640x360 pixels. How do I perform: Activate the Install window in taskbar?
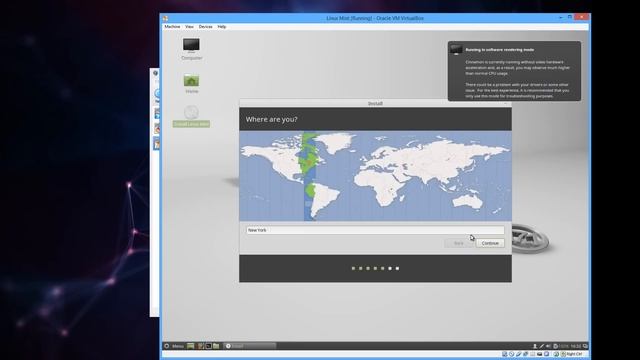coord(250,346)
